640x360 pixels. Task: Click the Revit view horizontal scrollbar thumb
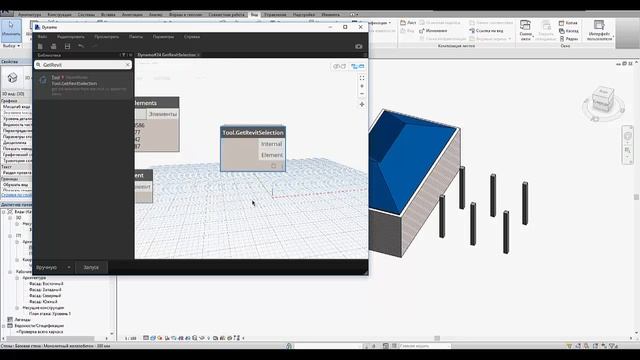tap(437, 338)
